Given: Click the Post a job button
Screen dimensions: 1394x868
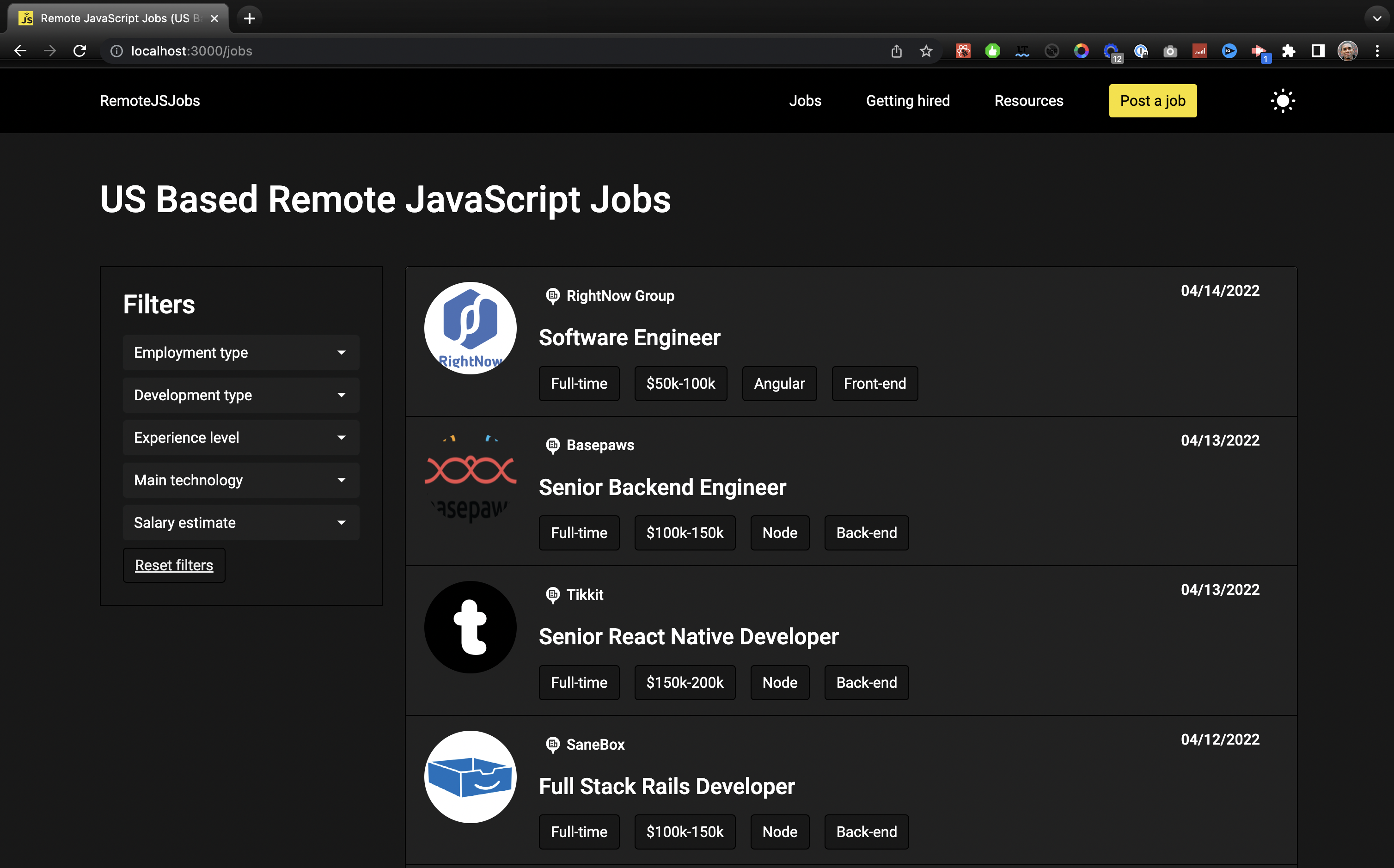Looking at the screenshot, I should click(1152, 101).
